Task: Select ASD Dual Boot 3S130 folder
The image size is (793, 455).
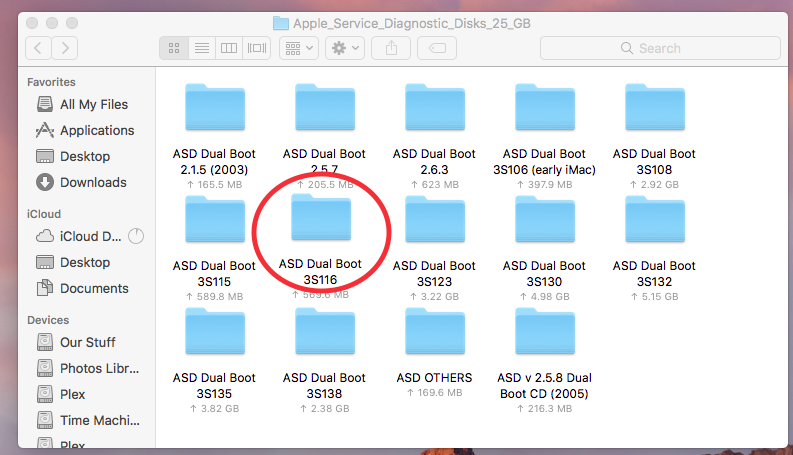Action: 545,219
